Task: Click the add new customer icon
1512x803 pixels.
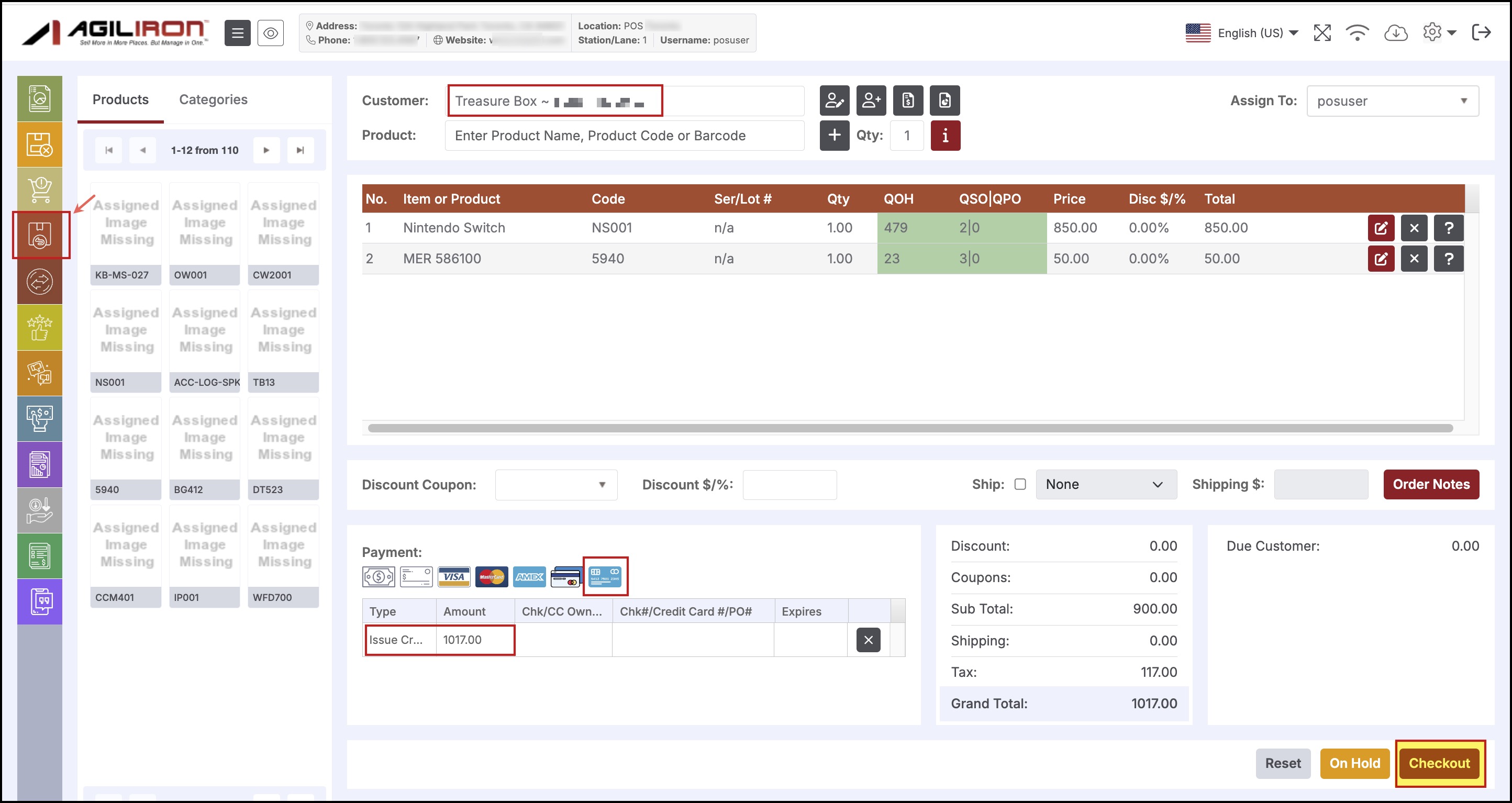Action: 871,101
